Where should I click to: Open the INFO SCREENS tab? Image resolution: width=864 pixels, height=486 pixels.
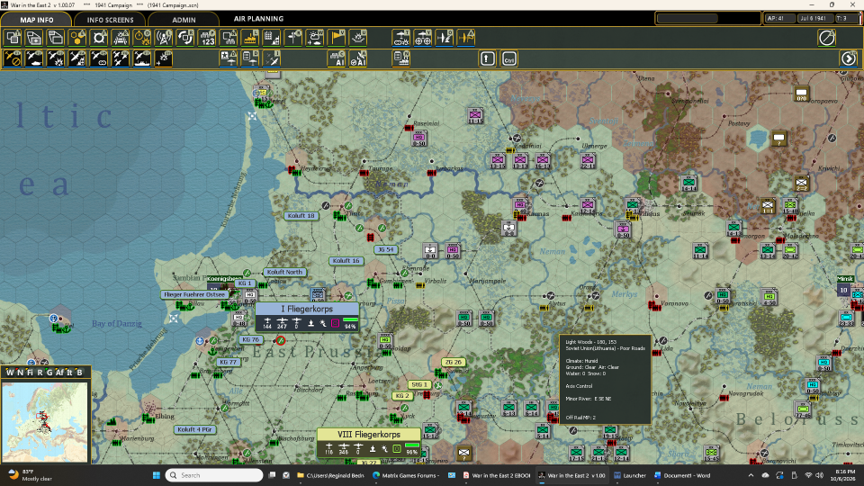click(x=110, y=19)
